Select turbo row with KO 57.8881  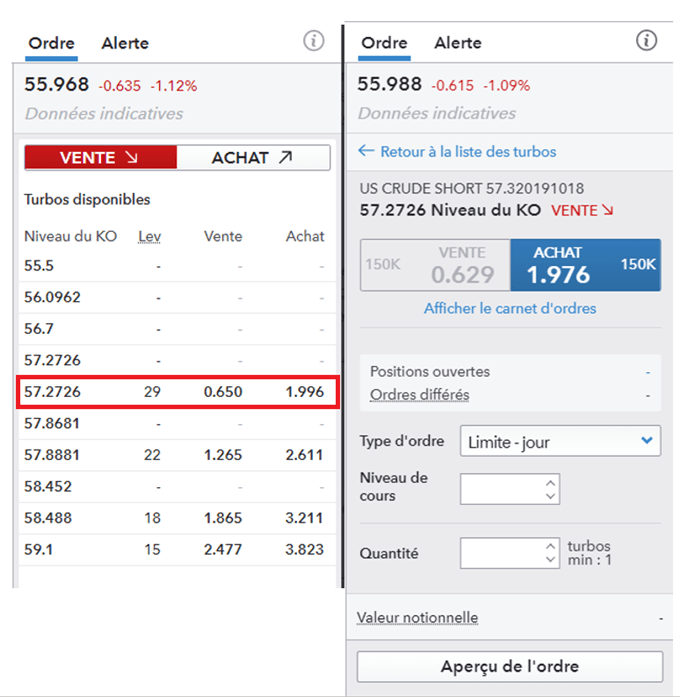pos(175,455)
